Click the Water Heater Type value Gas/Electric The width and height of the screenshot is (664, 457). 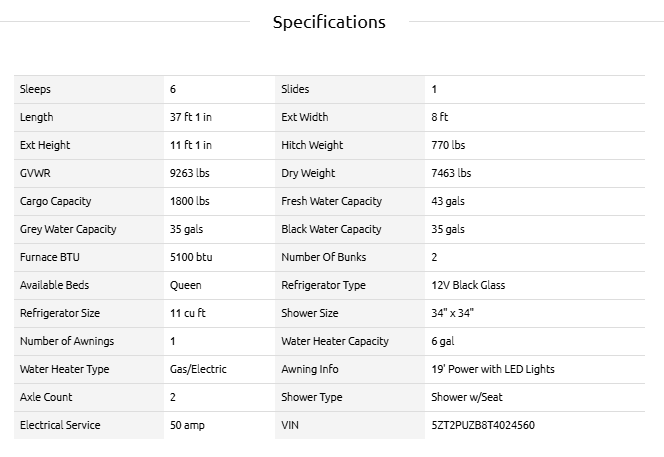(x=198, y=369)
